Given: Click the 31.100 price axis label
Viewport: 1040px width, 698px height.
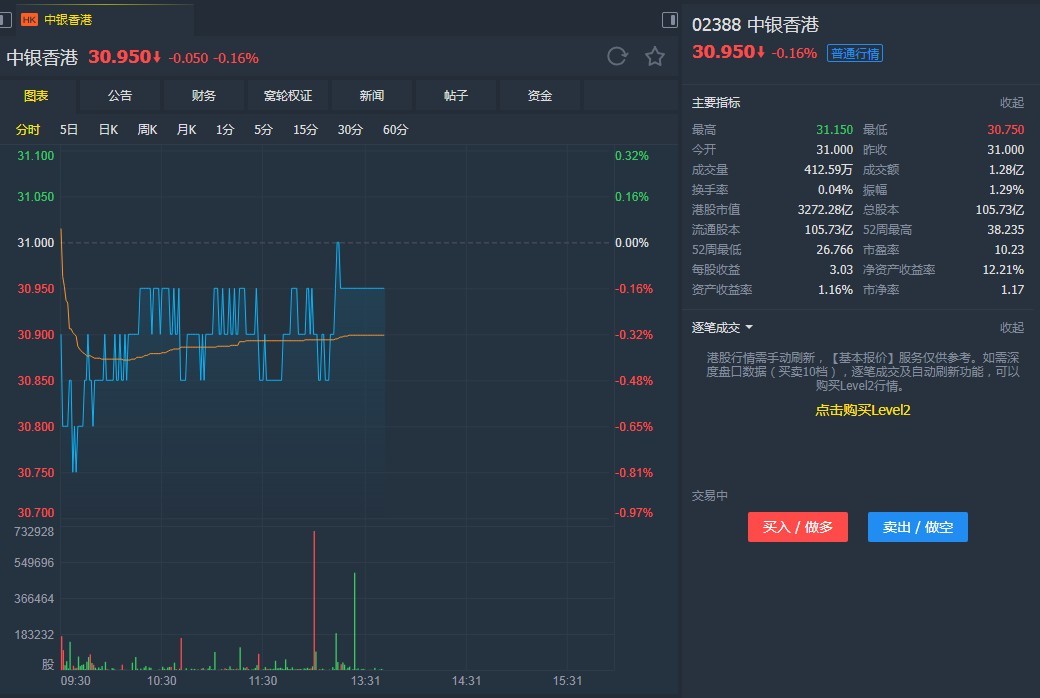Looking at the screenshot, I should pos(36,156).
